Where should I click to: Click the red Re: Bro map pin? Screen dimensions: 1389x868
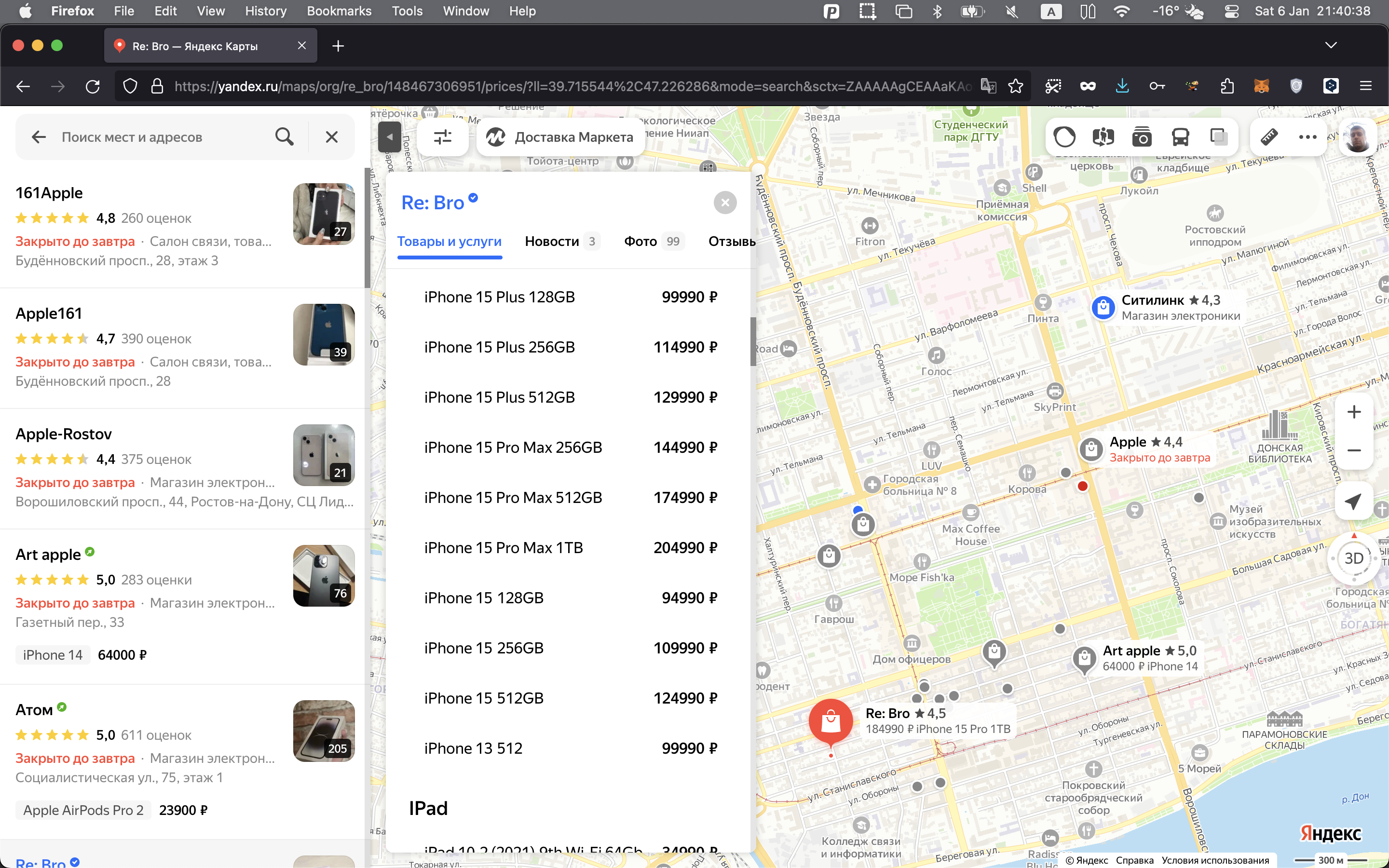831,722
